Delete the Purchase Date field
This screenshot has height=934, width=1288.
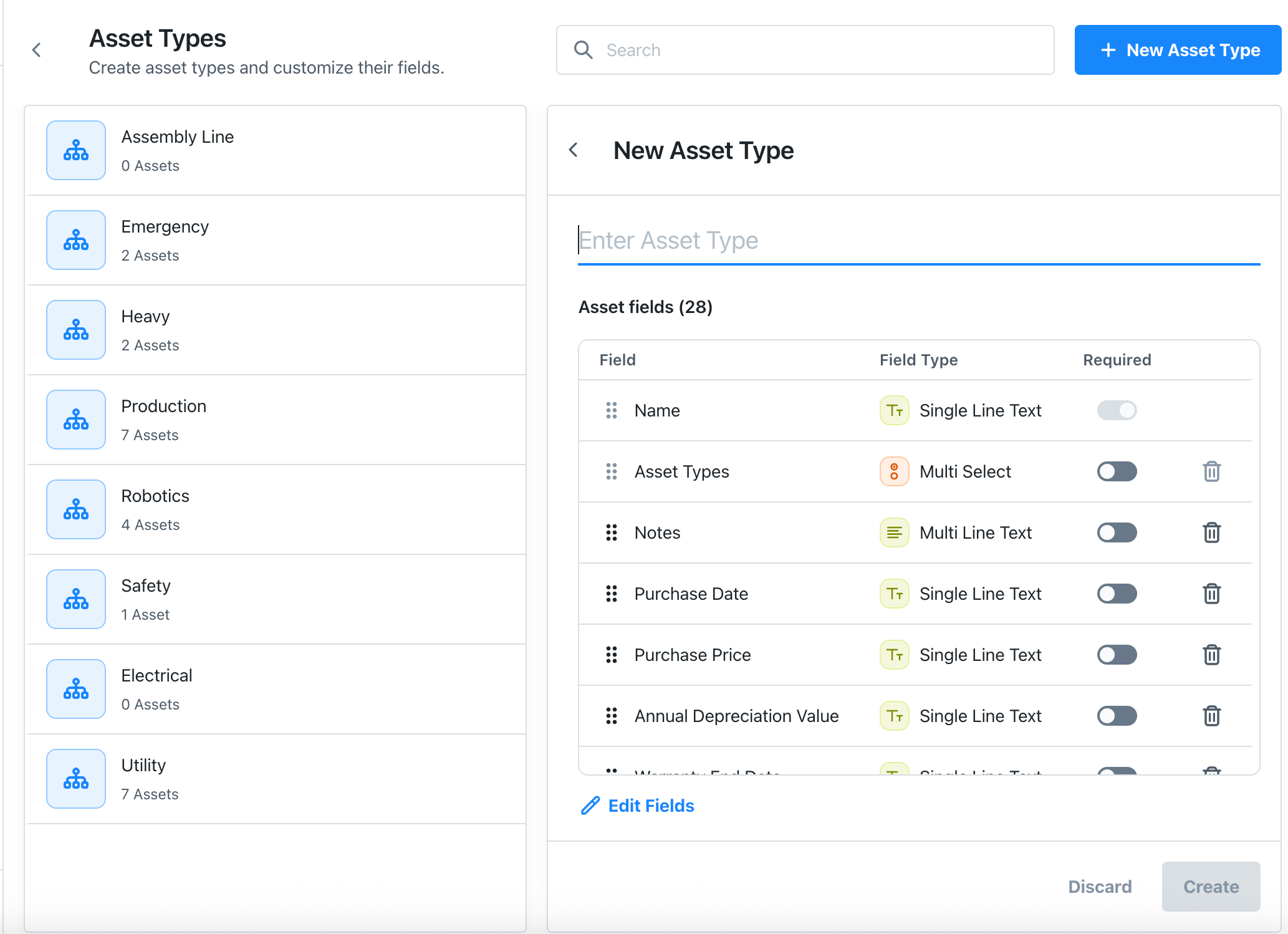tap(1211, 594)
